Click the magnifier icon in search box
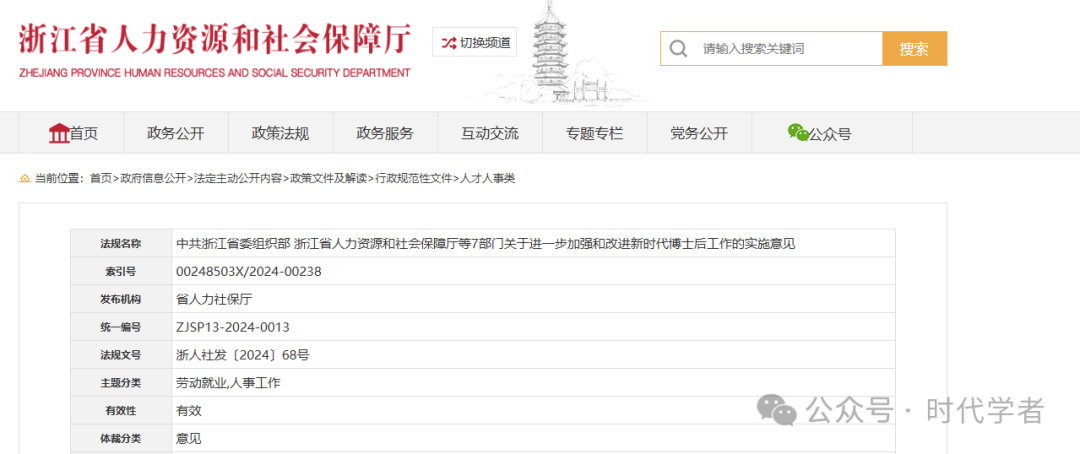 pyautogui.click(x=678, y=49)
